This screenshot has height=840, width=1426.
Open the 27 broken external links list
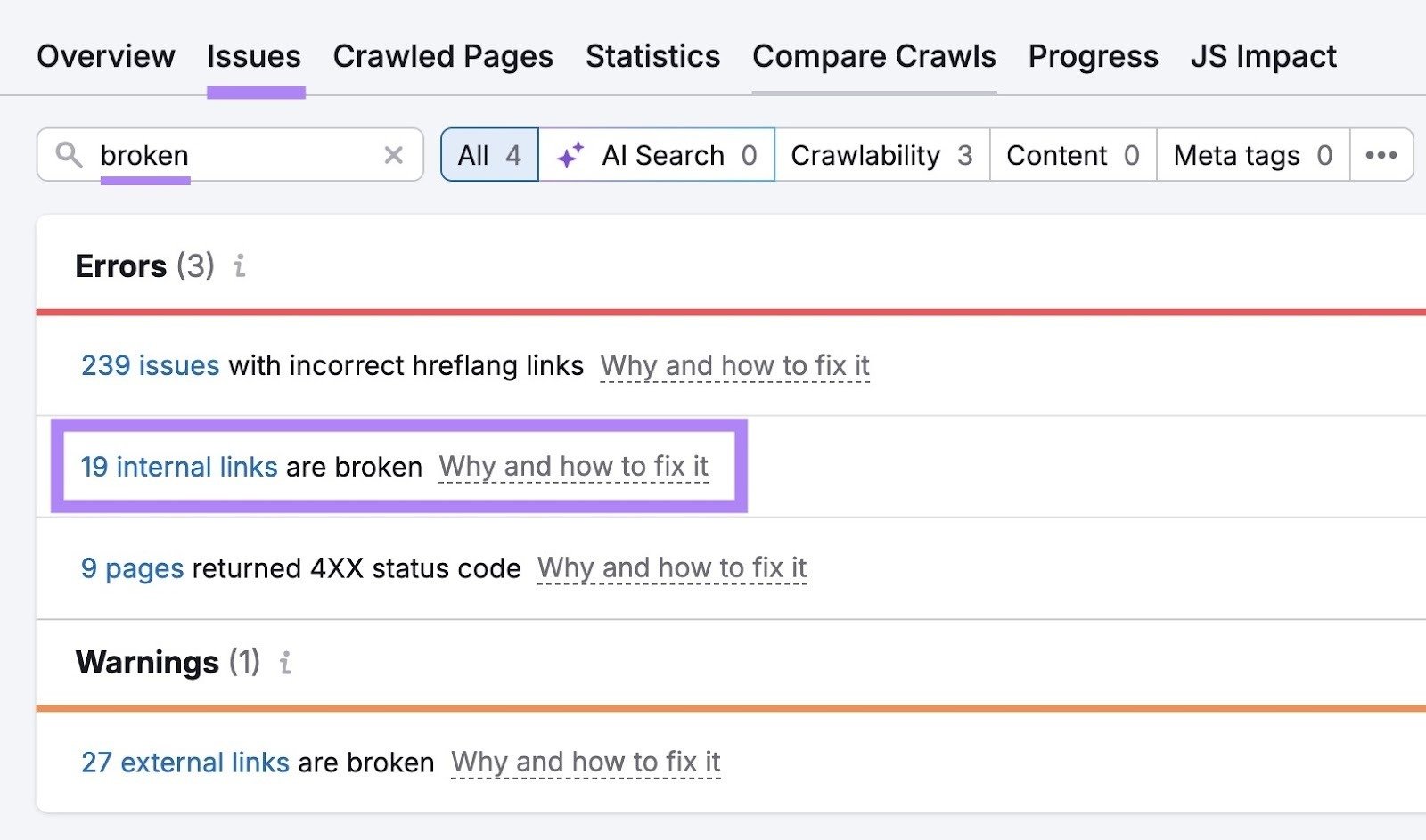click(184, 763)
